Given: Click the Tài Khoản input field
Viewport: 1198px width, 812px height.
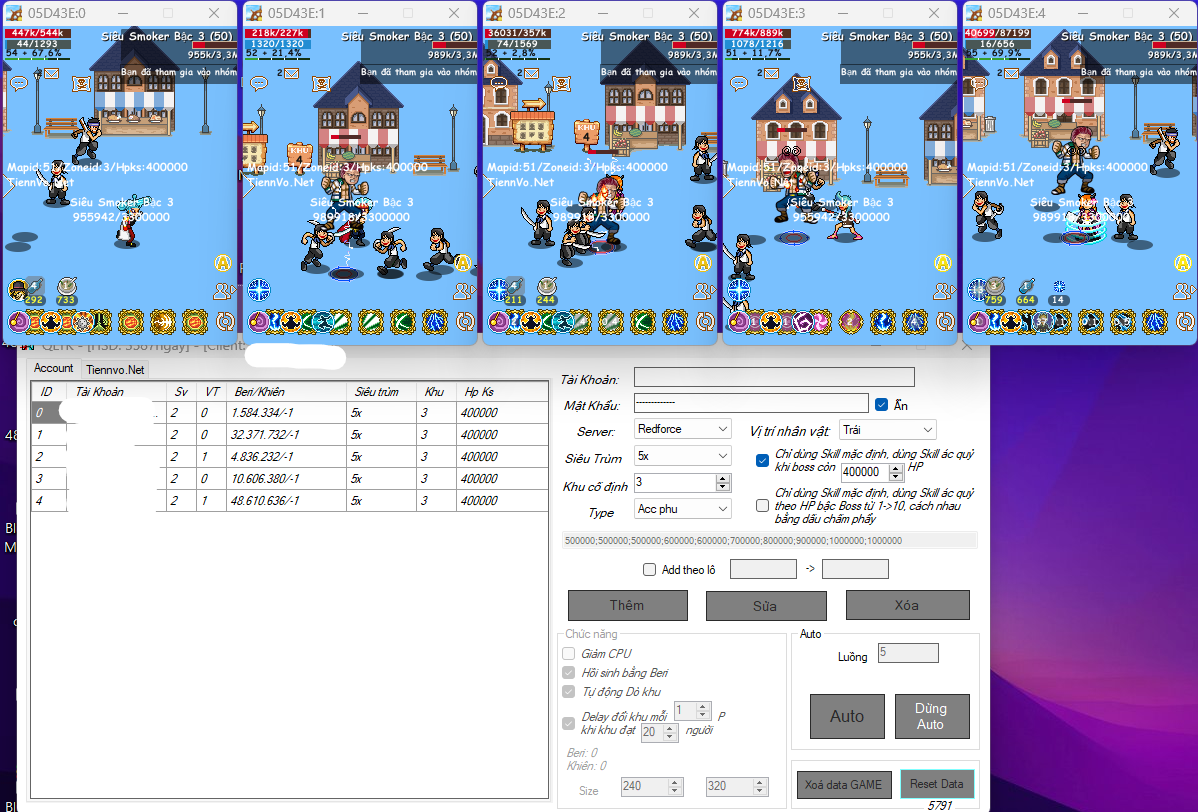Looking at the screenshot, I should click(774, 378).
